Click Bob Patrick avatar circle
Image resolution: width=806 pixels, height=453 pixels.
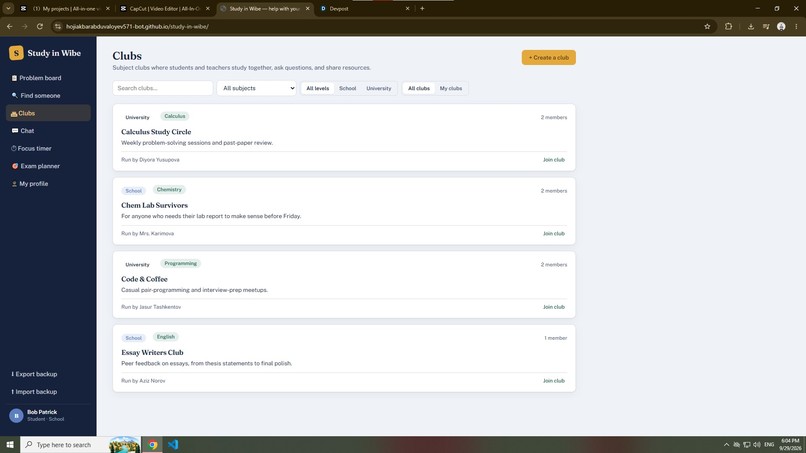coord(16,415)
